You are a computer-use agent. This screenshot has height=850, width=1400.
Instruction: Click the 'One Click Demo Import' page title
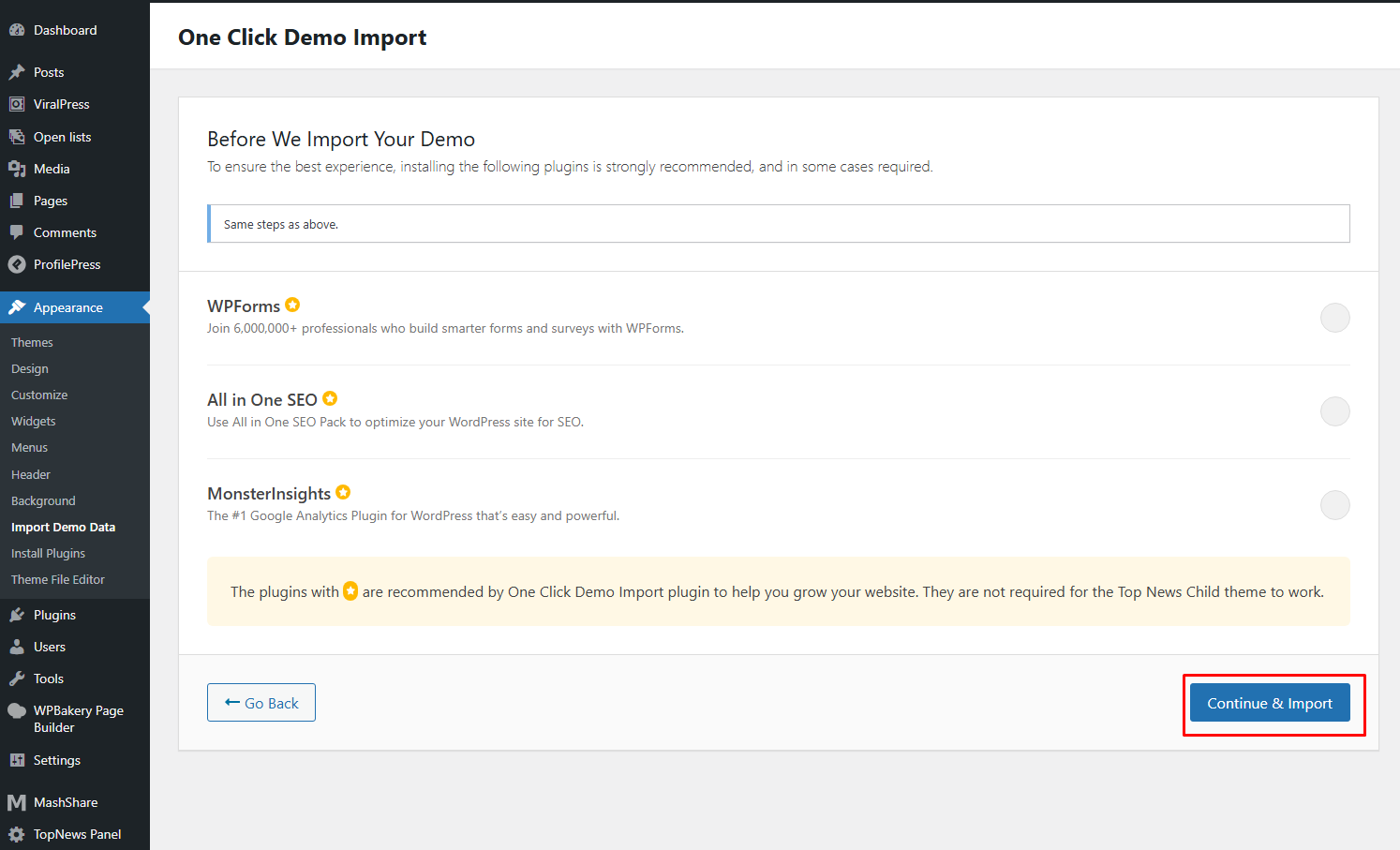(303, 37)
